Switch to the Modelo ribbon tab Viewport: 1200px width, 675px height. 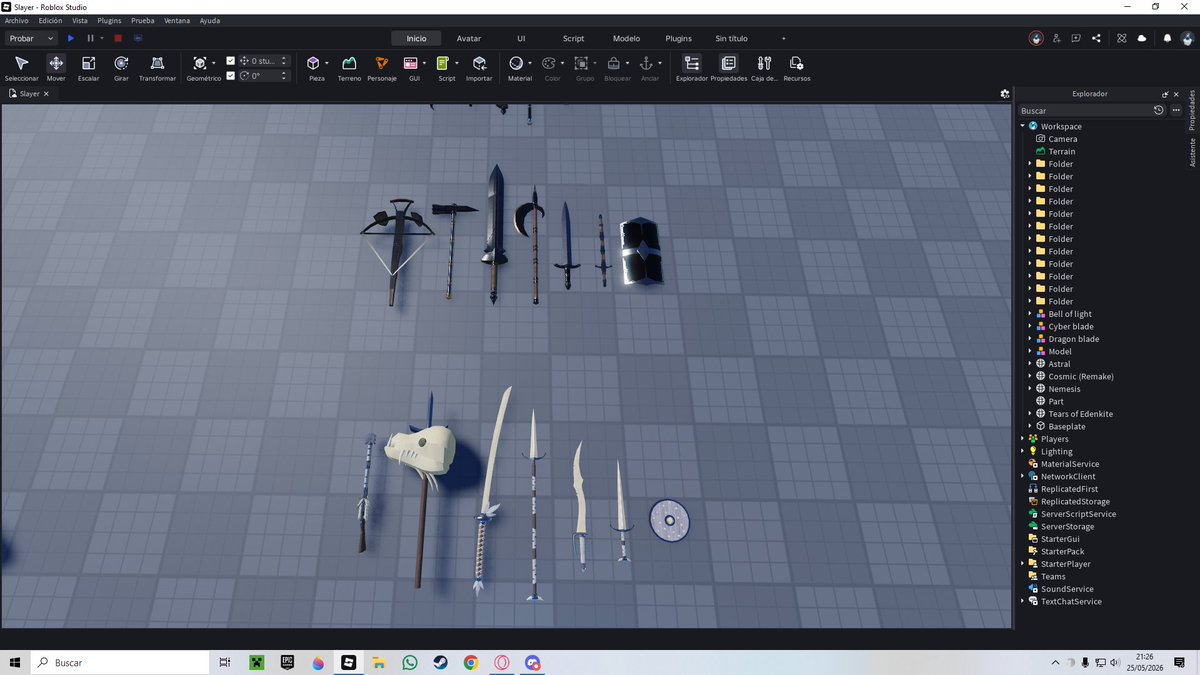626,38
